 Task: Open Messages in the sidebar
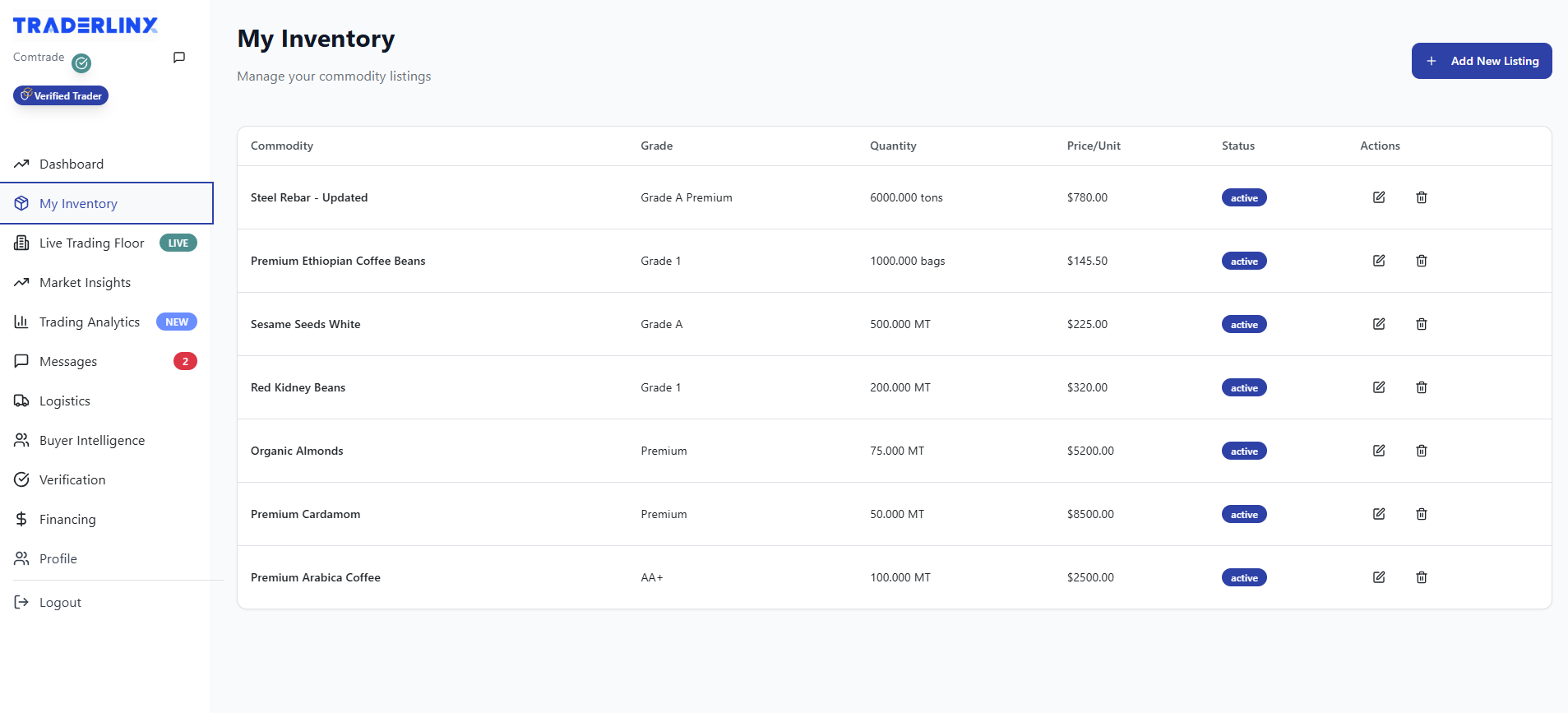click(x=68, y=362)
